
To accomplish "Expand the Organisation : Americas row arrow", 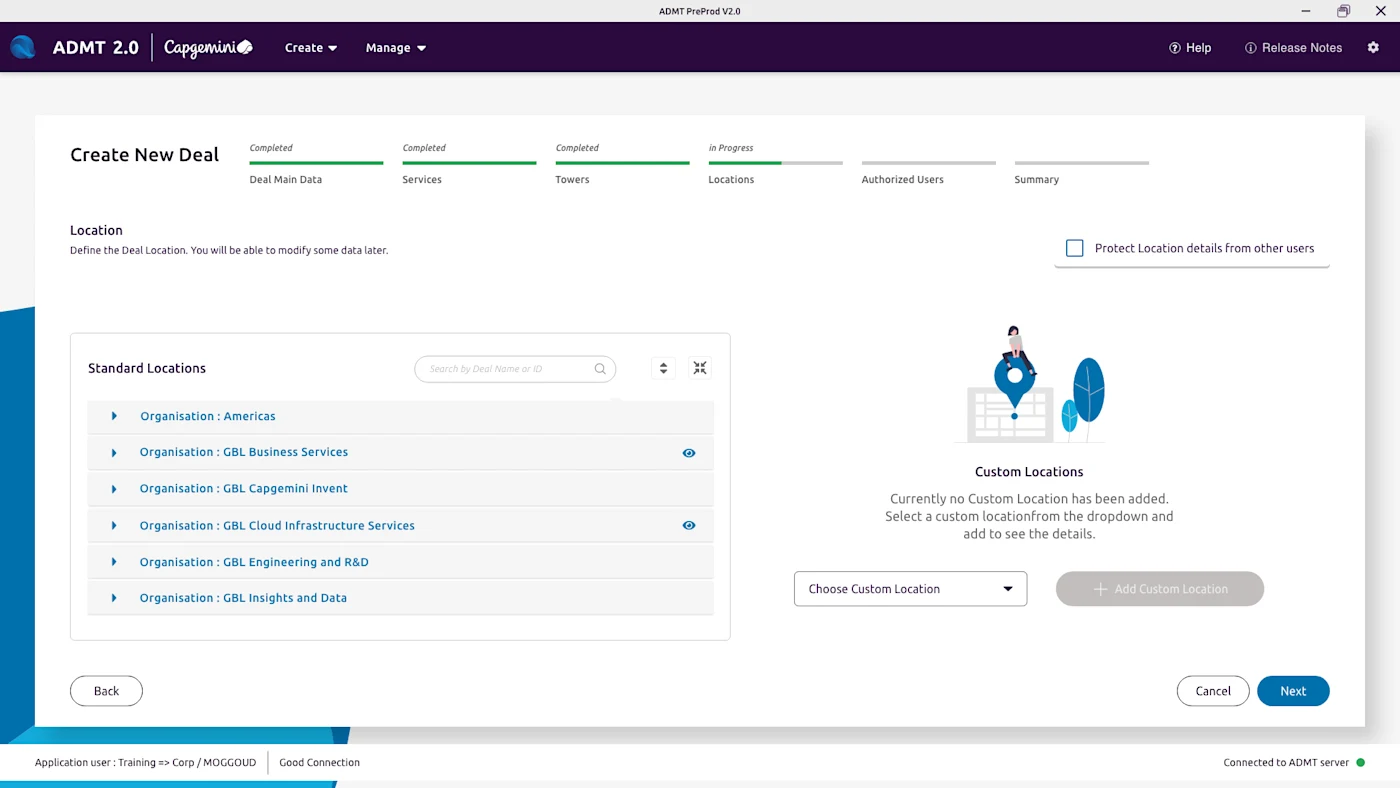I will point(114,416).
